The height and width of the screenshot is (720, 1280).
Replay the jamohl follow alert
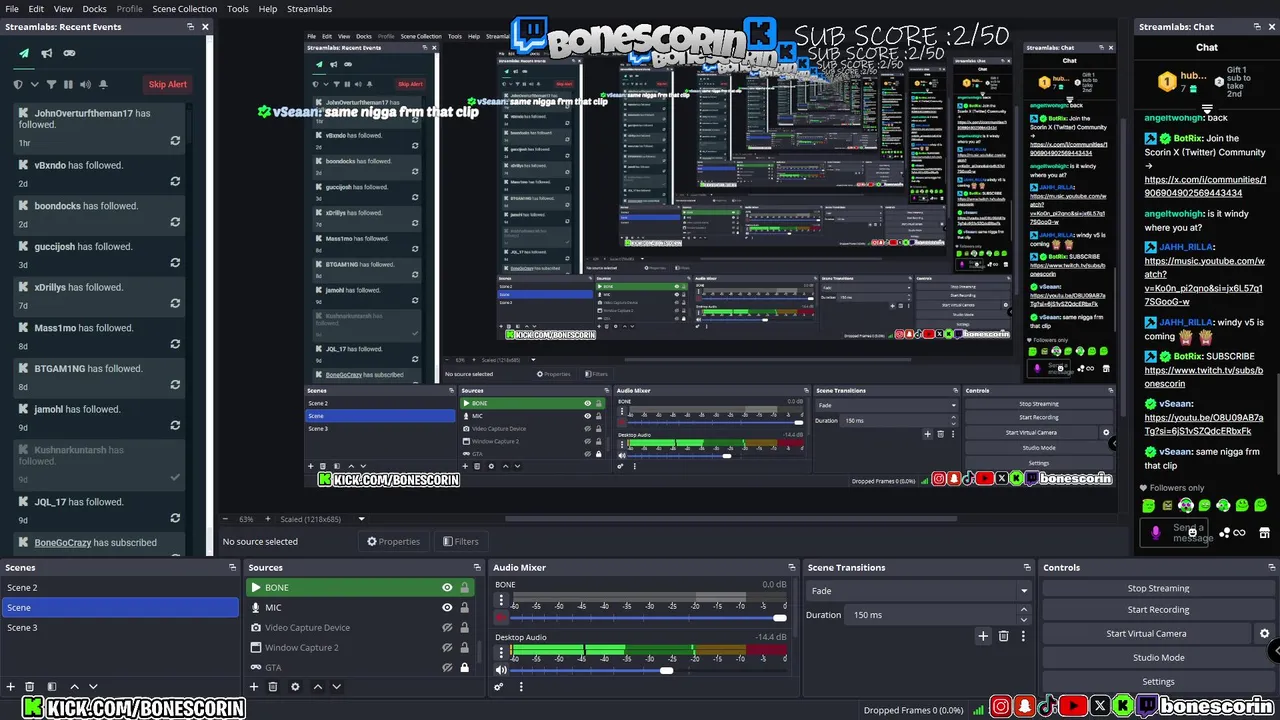175,425
